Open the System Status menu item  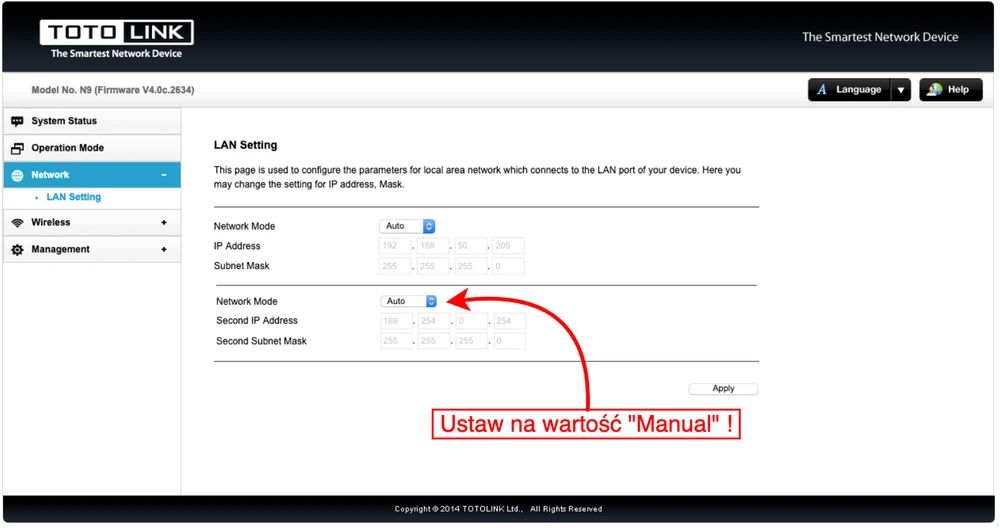64,121
